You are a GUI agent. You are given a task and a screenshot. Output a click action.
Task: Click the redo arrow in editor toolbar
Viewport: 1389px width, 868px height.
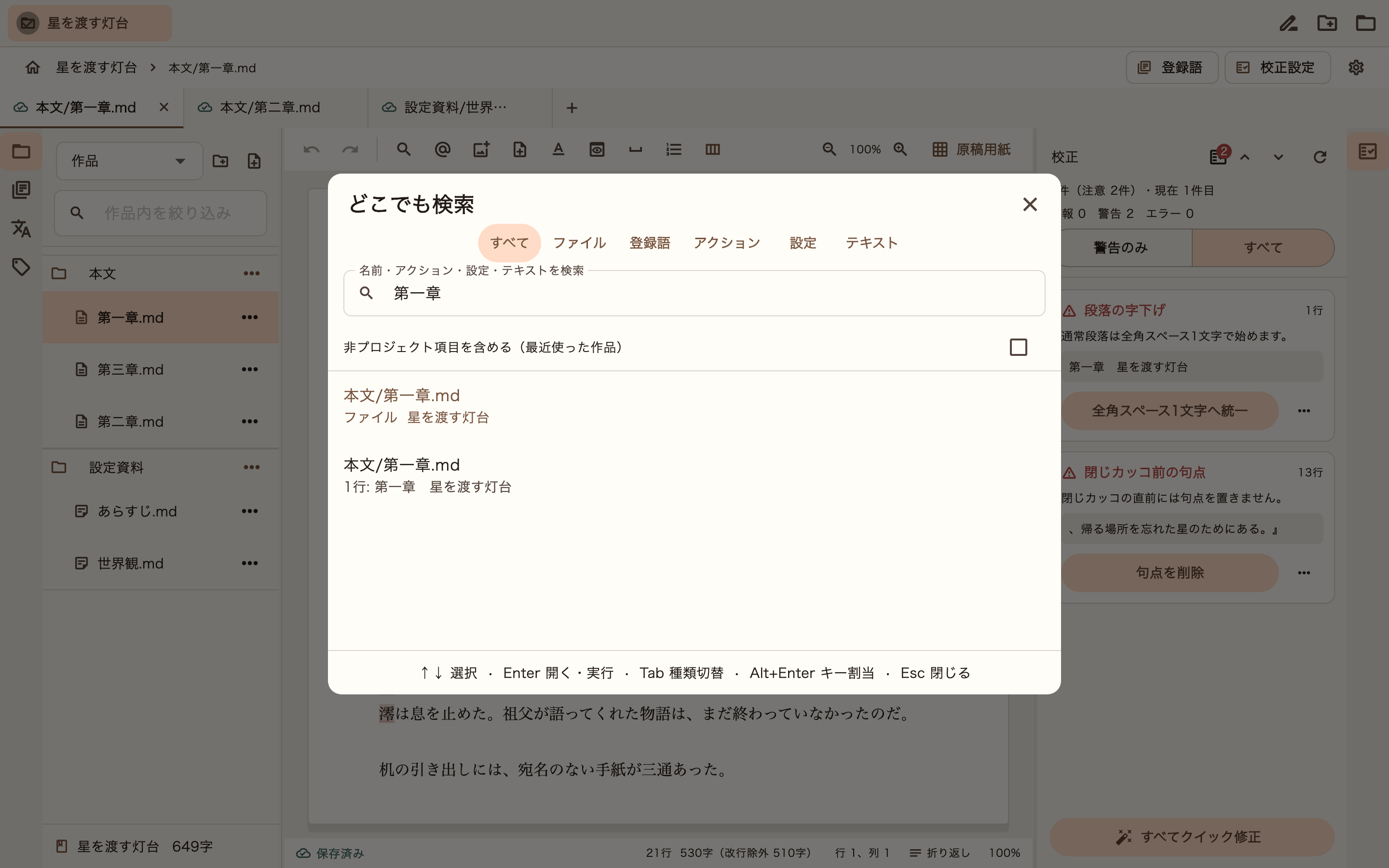pos(350,150)
